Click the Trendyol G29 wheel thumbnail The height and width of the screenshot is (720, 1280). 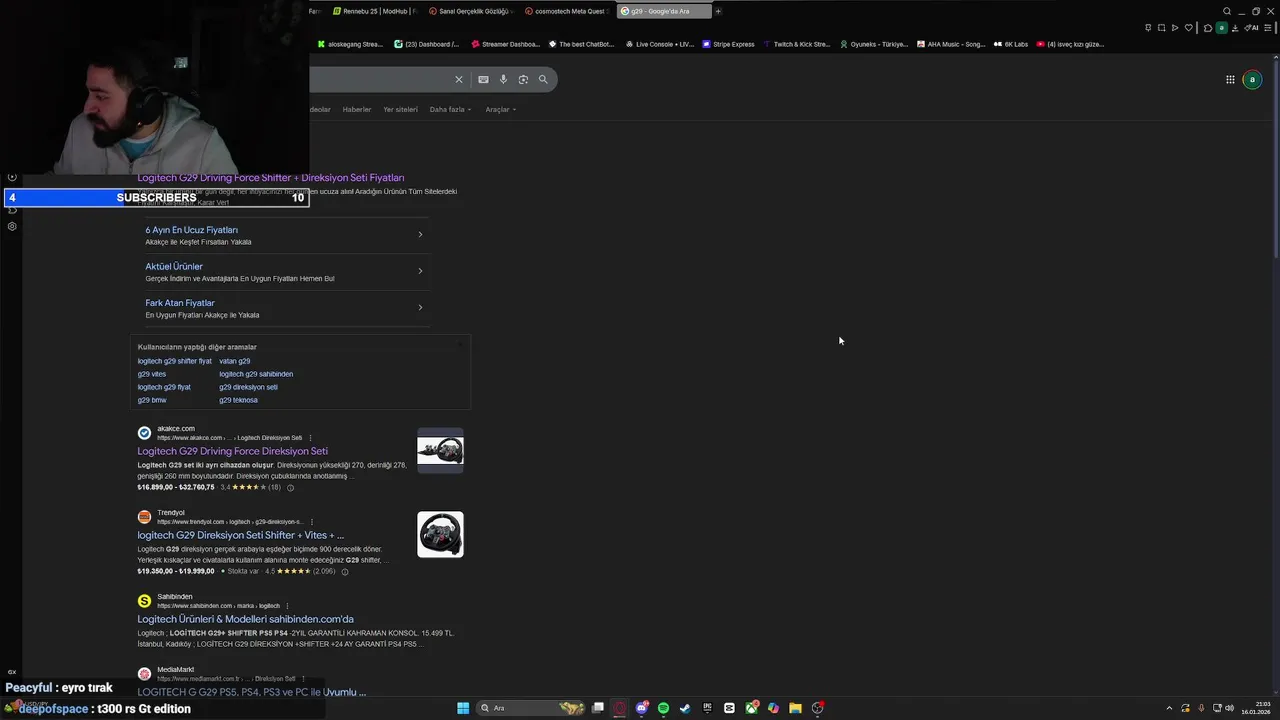coord(440,534)
